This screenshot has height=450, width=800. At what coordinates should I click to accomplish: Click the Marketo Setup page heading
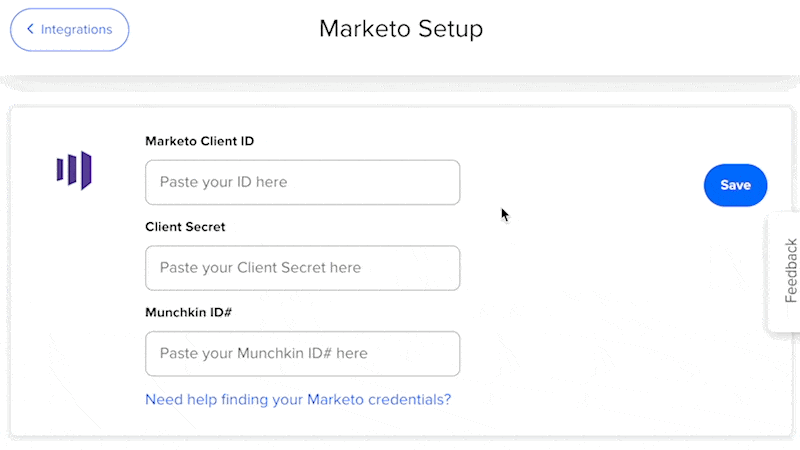point(400,29)
